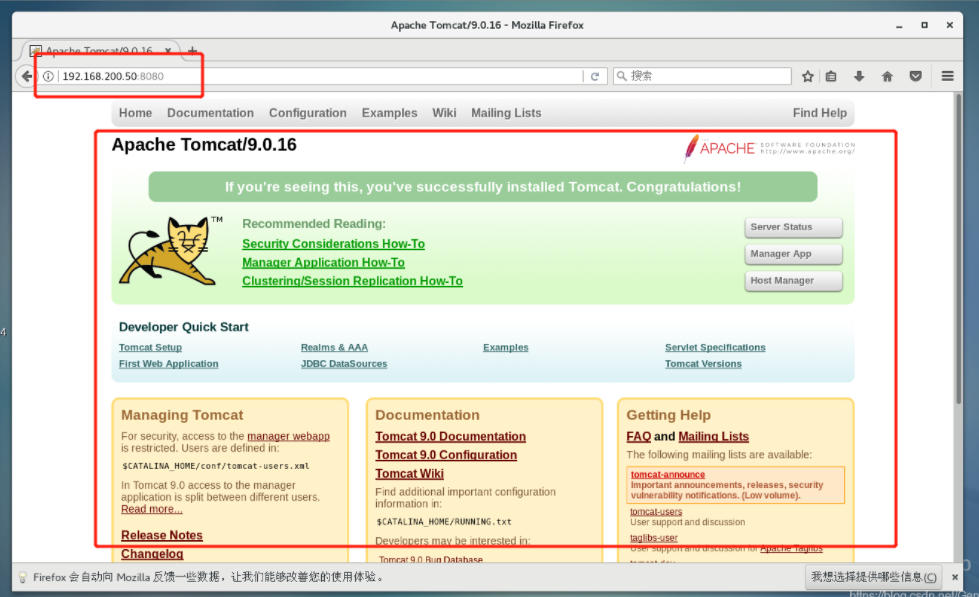This screenshot has width=979, height=597.
Task: Bookmark this page with the star icon
Action: pos(807,76)
